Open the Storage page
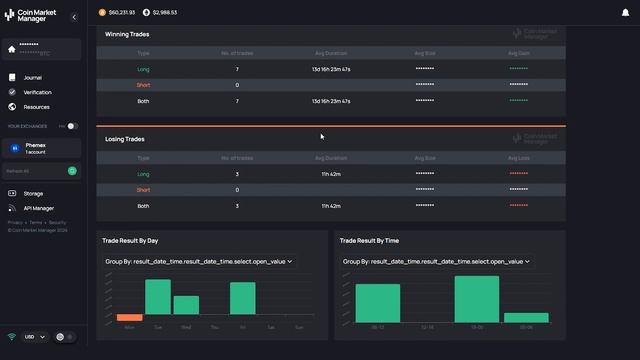The width and height of the screenshot is (640, 360). (x=33, y=193)
